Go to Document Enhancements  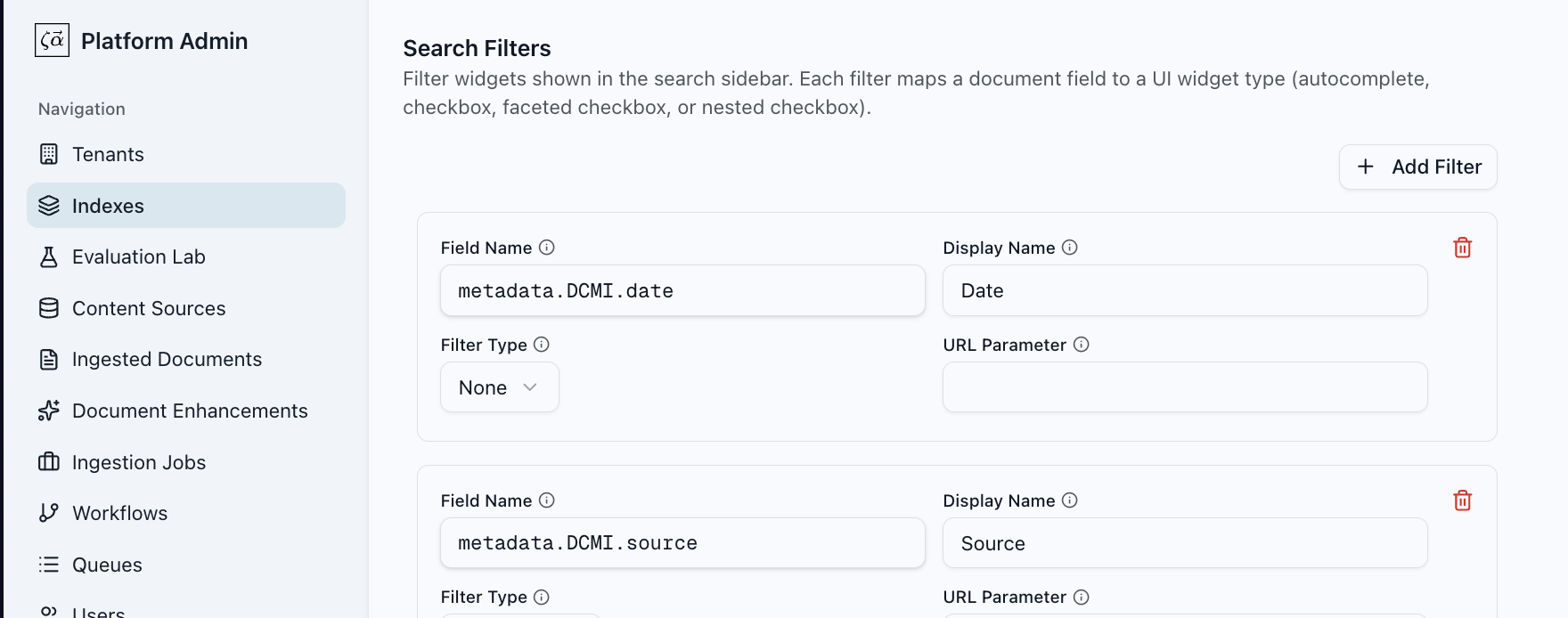pos(186,411)
